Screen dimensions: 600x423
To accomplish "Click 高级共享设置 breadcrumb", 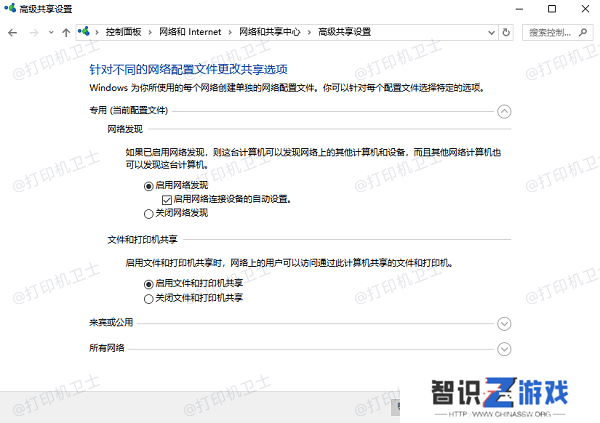I will pyautogui.click(x=344, y=32).
